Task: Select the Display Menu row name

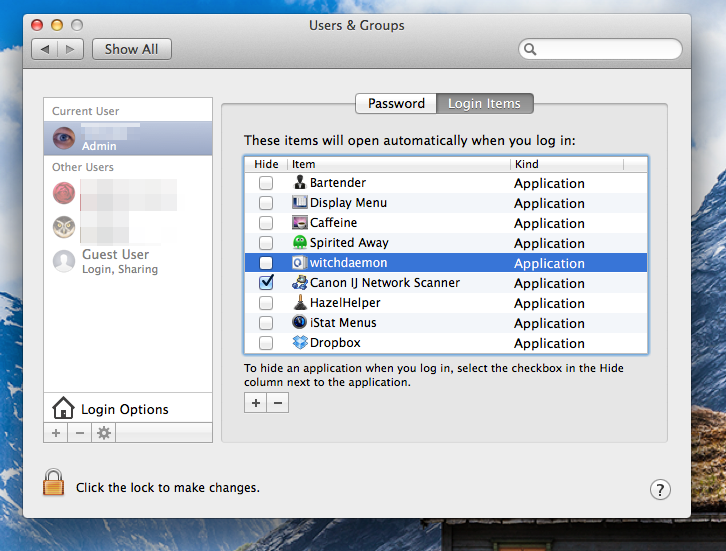Action: click(x=348, y=203)
